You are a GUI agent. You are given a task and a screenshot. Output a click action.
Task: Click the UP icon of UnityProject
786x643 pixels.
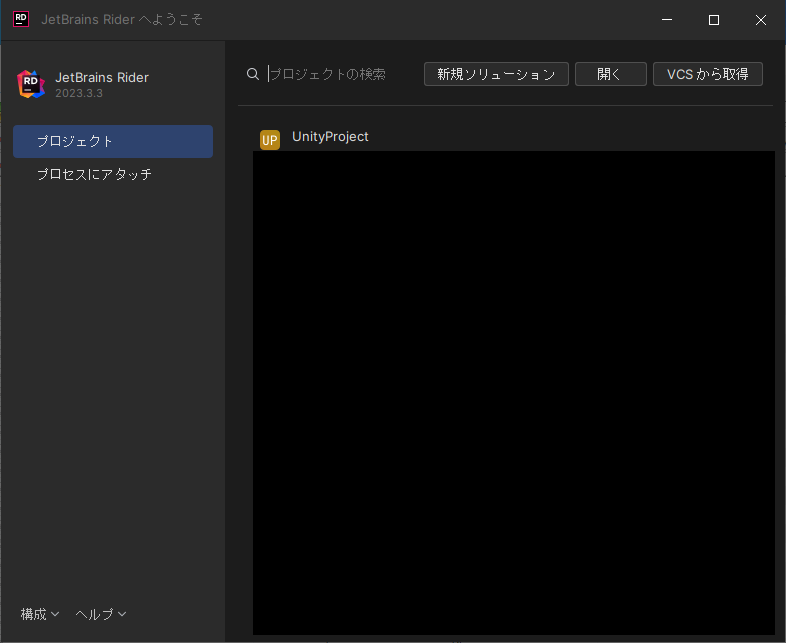[270, 140]
